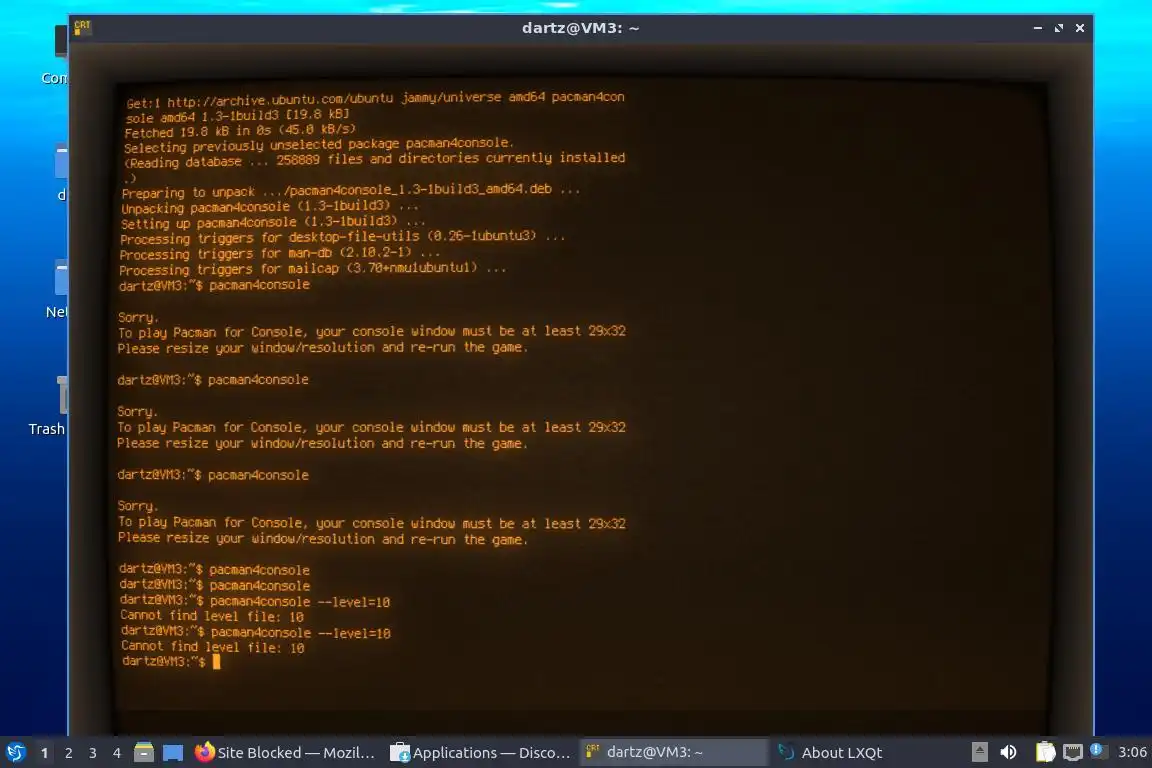Close the terminal window
The image size is (1152, 768).
(x=1079, y=28)
